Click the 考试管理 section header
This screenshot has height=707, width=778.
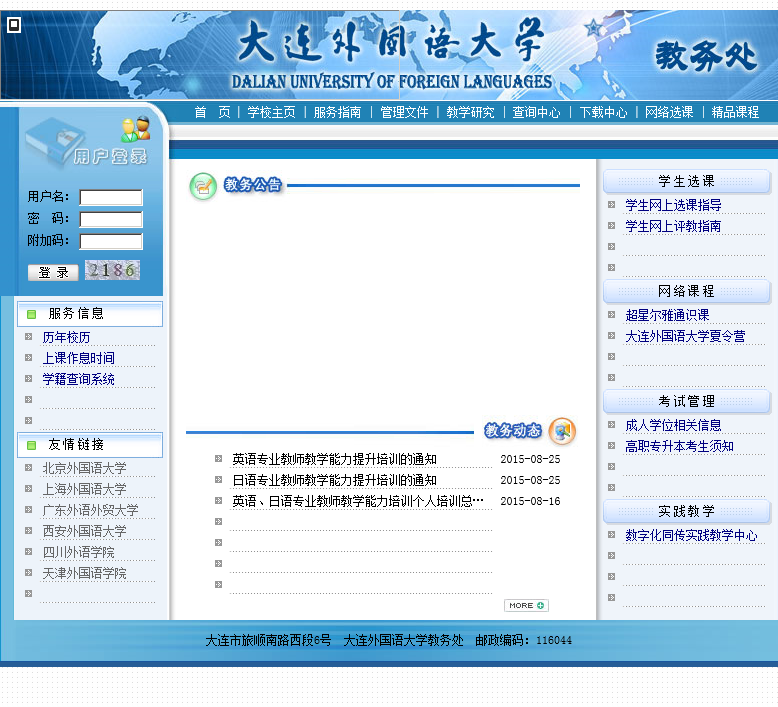tap(687, 401)
